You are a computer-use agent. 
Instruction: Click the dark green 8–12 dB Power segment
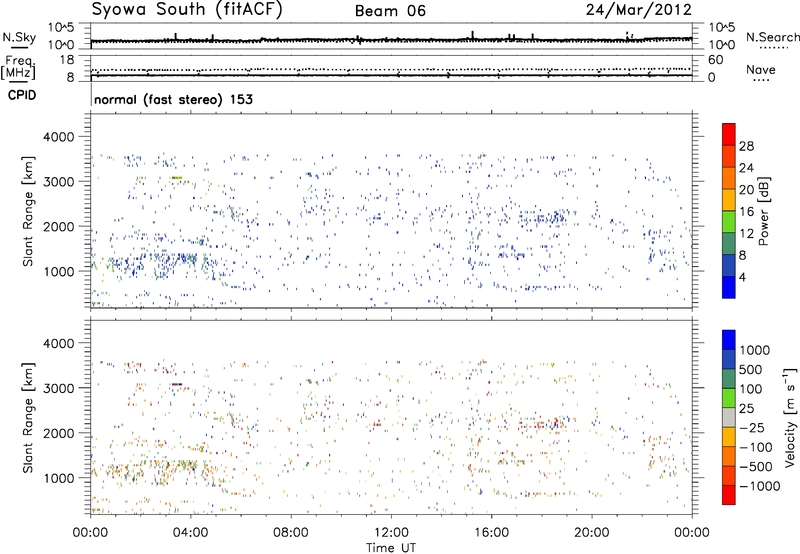(x=729, y=243)
